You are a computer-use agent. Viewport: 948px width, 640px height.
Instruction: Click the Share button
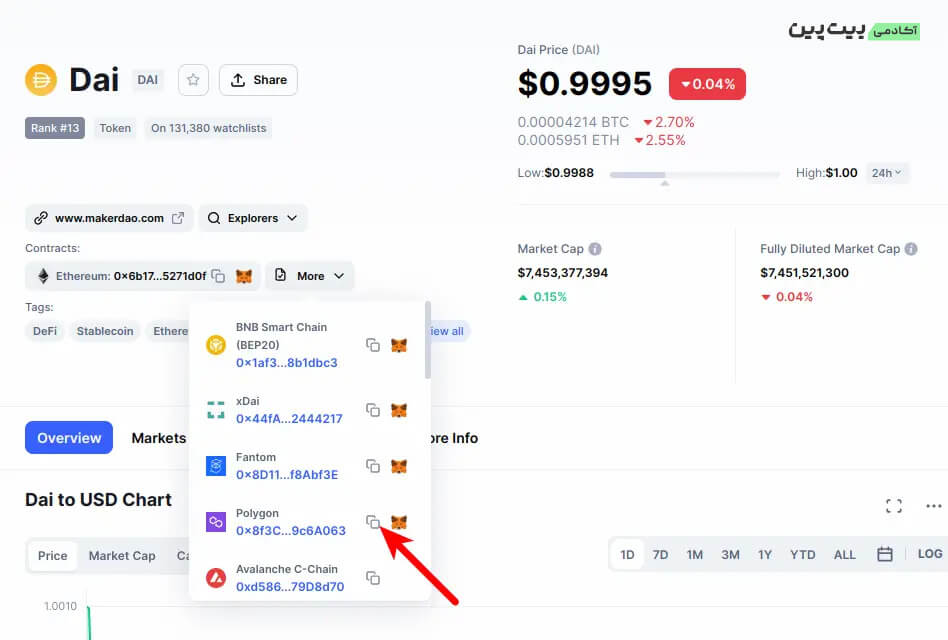pos(258,80)
